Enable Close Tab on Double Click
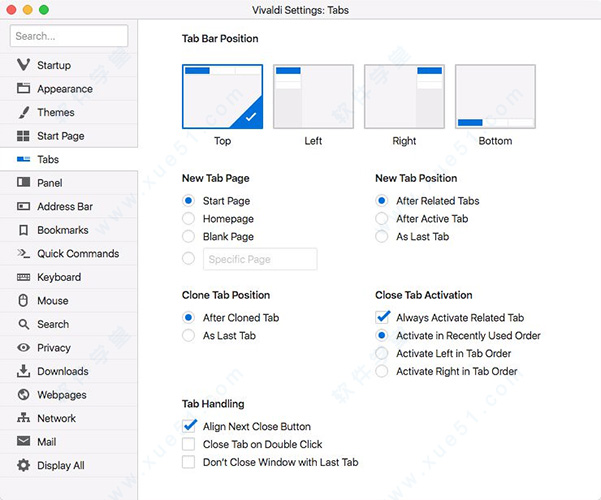 coord(188,444)
